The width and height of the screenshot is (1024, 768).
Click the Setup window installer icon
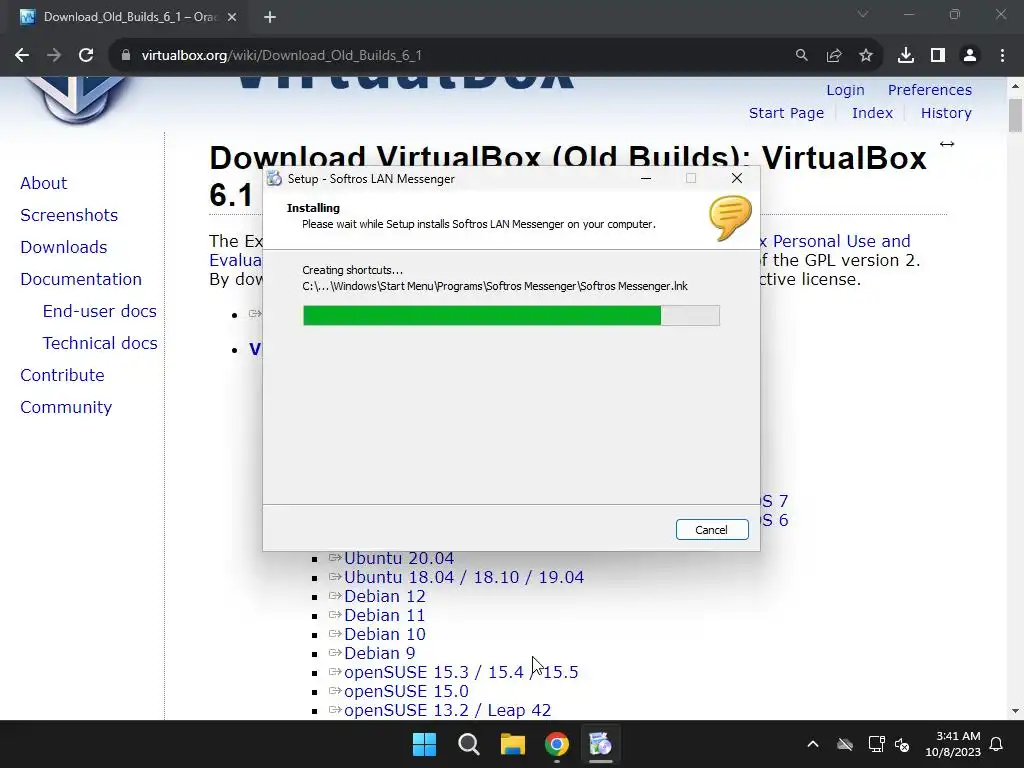point(274,179)
